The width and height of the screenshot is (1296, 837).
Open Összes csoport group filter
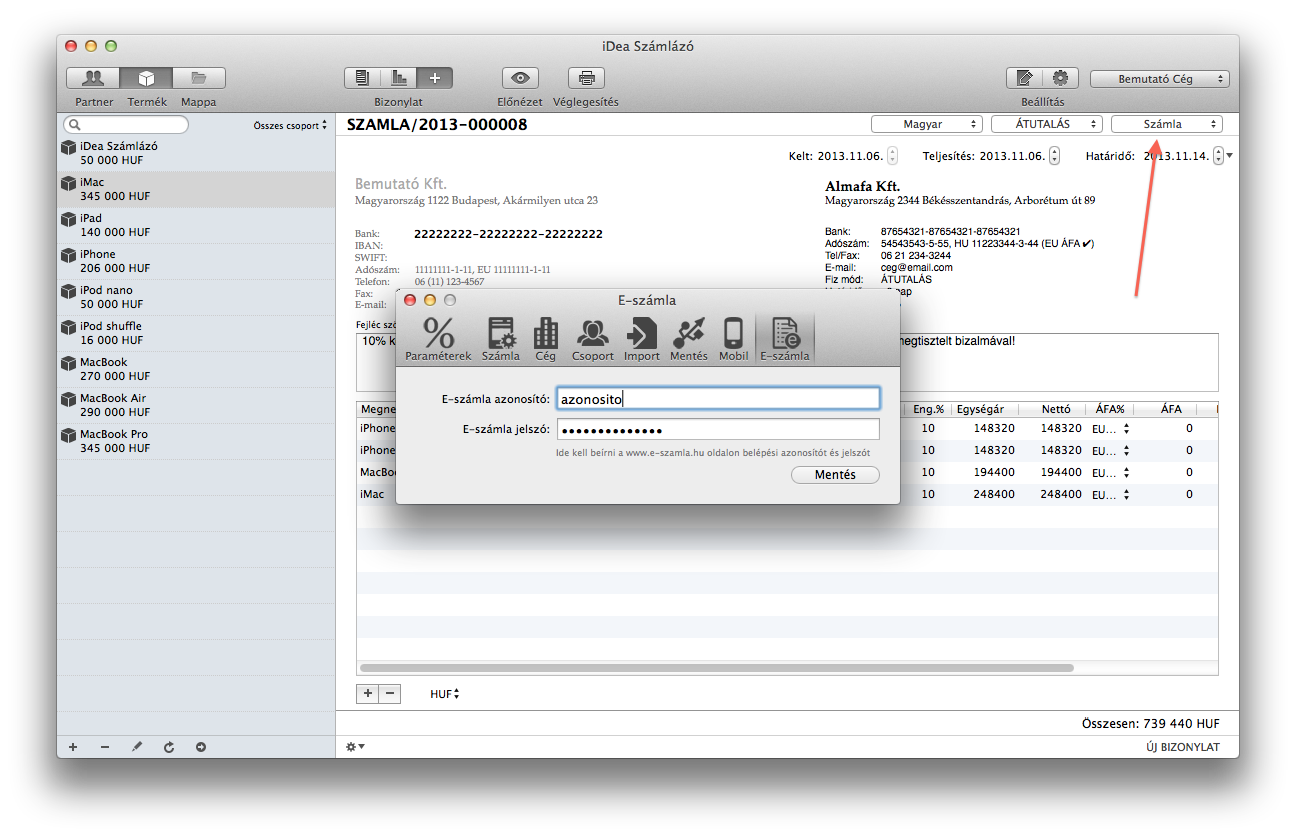290,125
